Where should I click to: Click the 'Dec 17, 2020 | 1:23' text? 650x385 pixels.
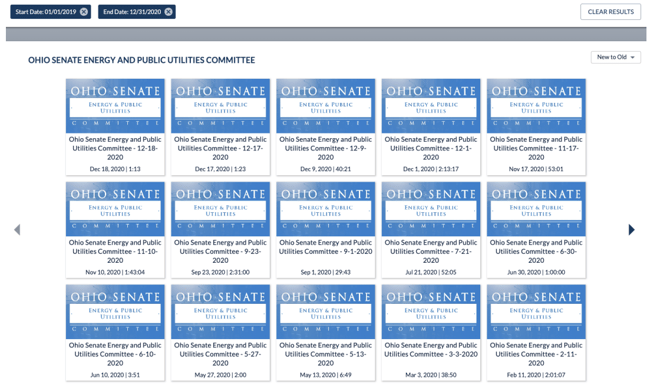pos(221,169)
